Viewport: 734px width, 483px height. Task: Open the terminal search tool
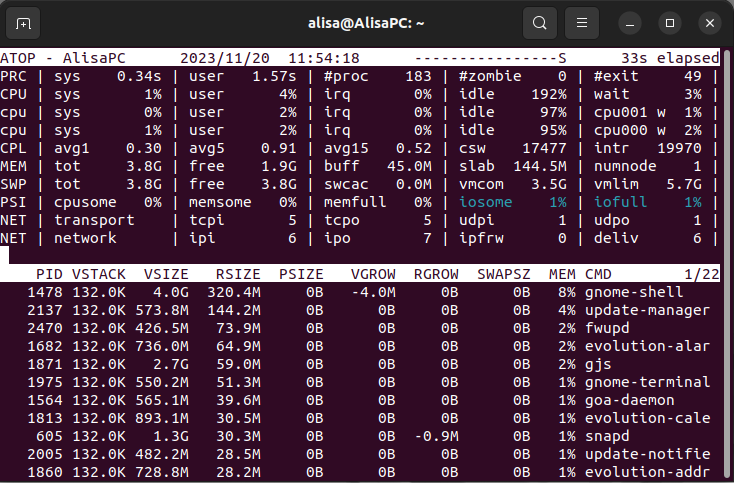[x=540, y=23]
